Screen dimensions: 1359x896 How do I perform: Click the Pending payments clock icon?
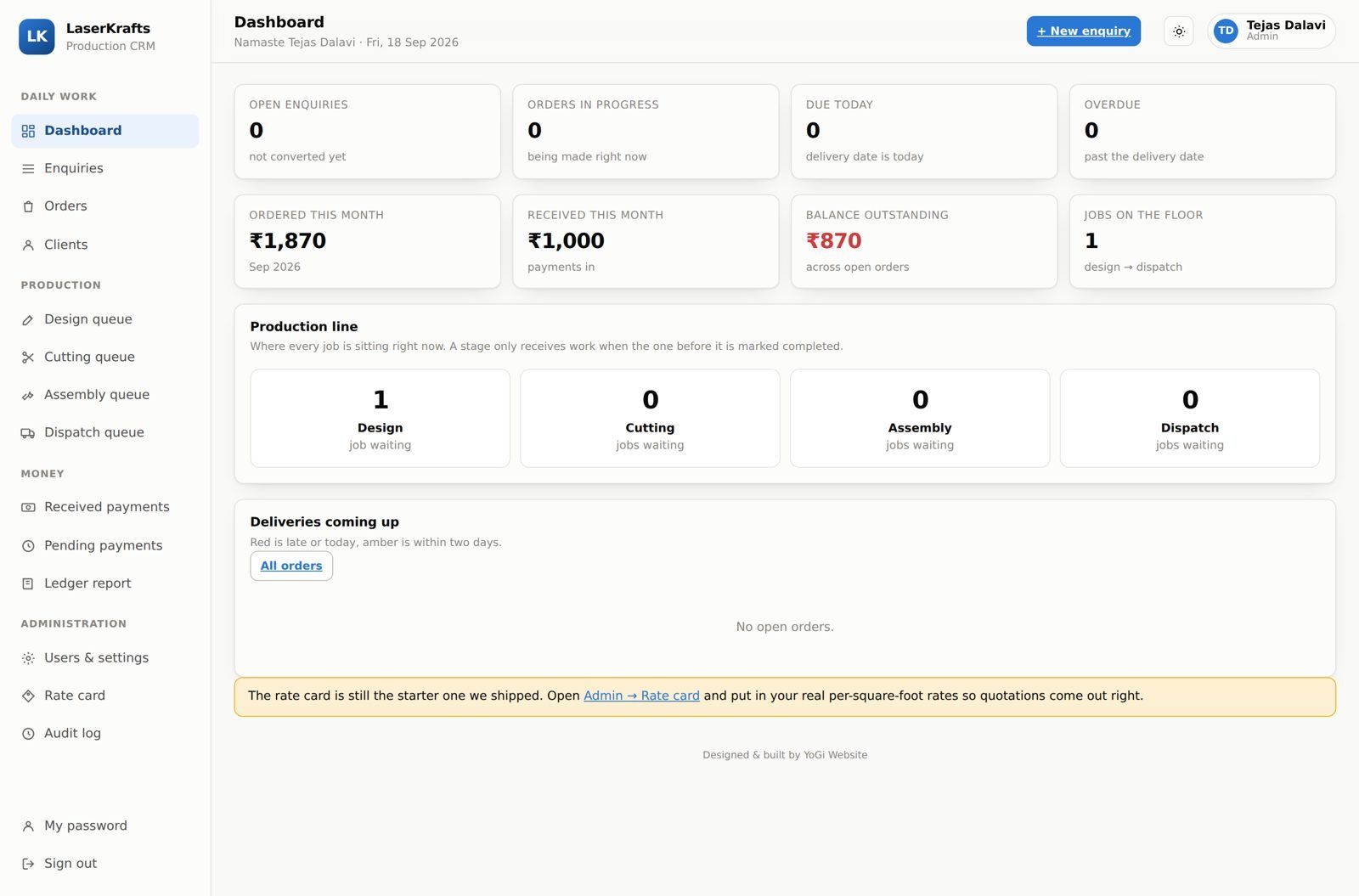[28, 546]
